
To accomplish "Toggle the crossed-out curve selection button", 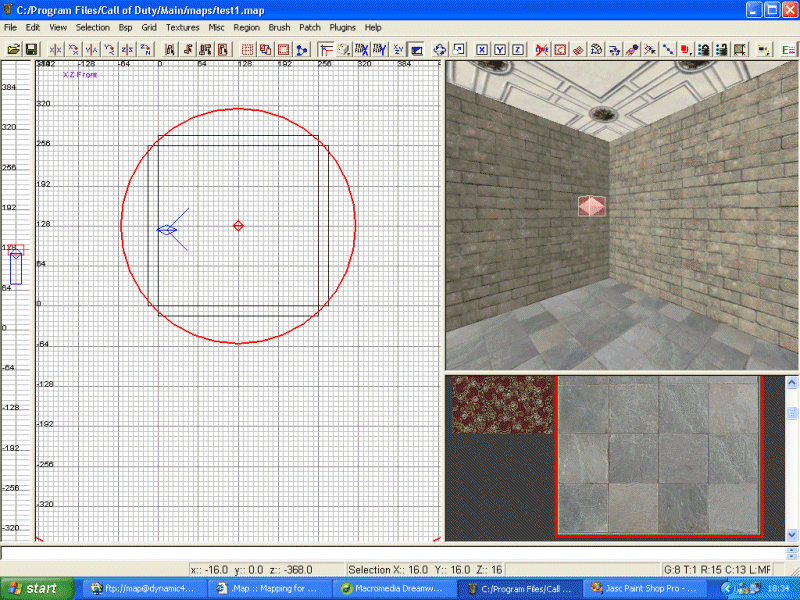I will tap(542, 49).
